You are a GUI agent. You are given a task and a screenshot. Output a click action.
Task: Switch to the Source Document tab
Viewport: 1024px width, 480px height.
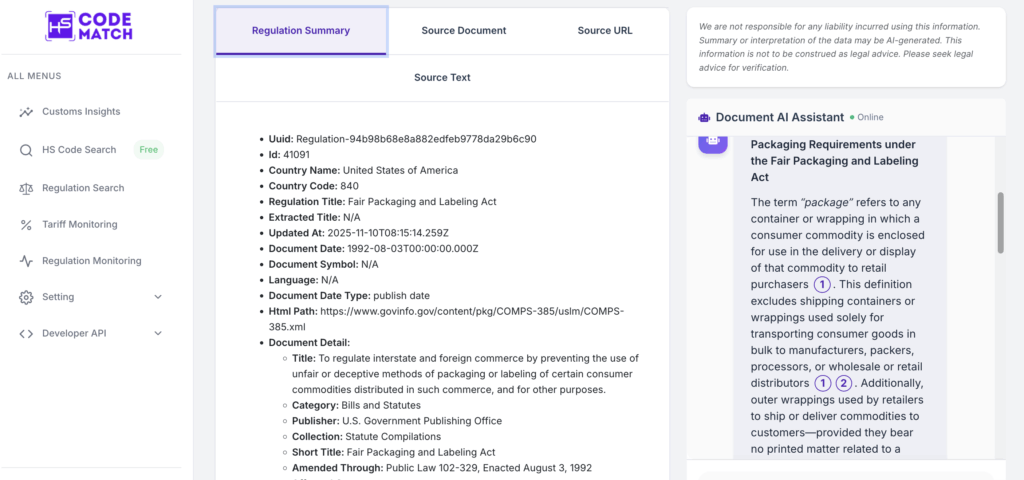(x=463, y=31)
